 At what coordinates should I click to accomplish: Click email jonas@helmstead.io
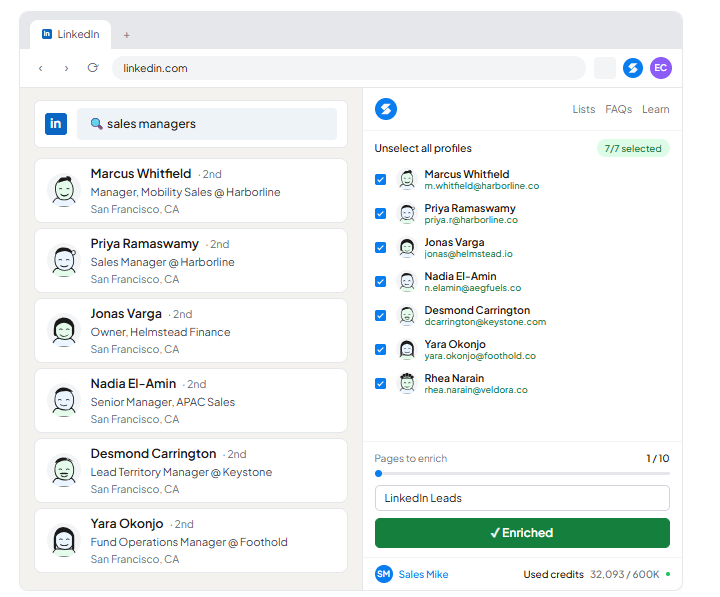[x=468, y=254]
